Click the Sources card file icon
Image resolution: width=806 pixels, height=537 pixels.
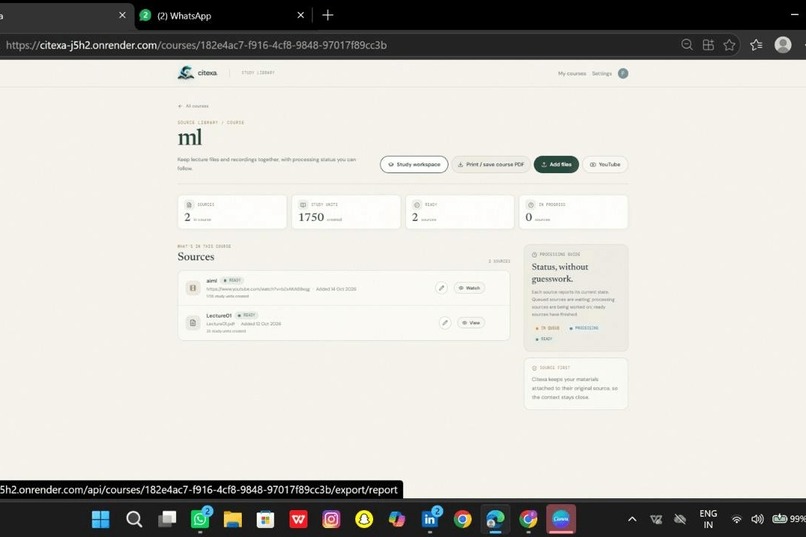pos(189,205)
